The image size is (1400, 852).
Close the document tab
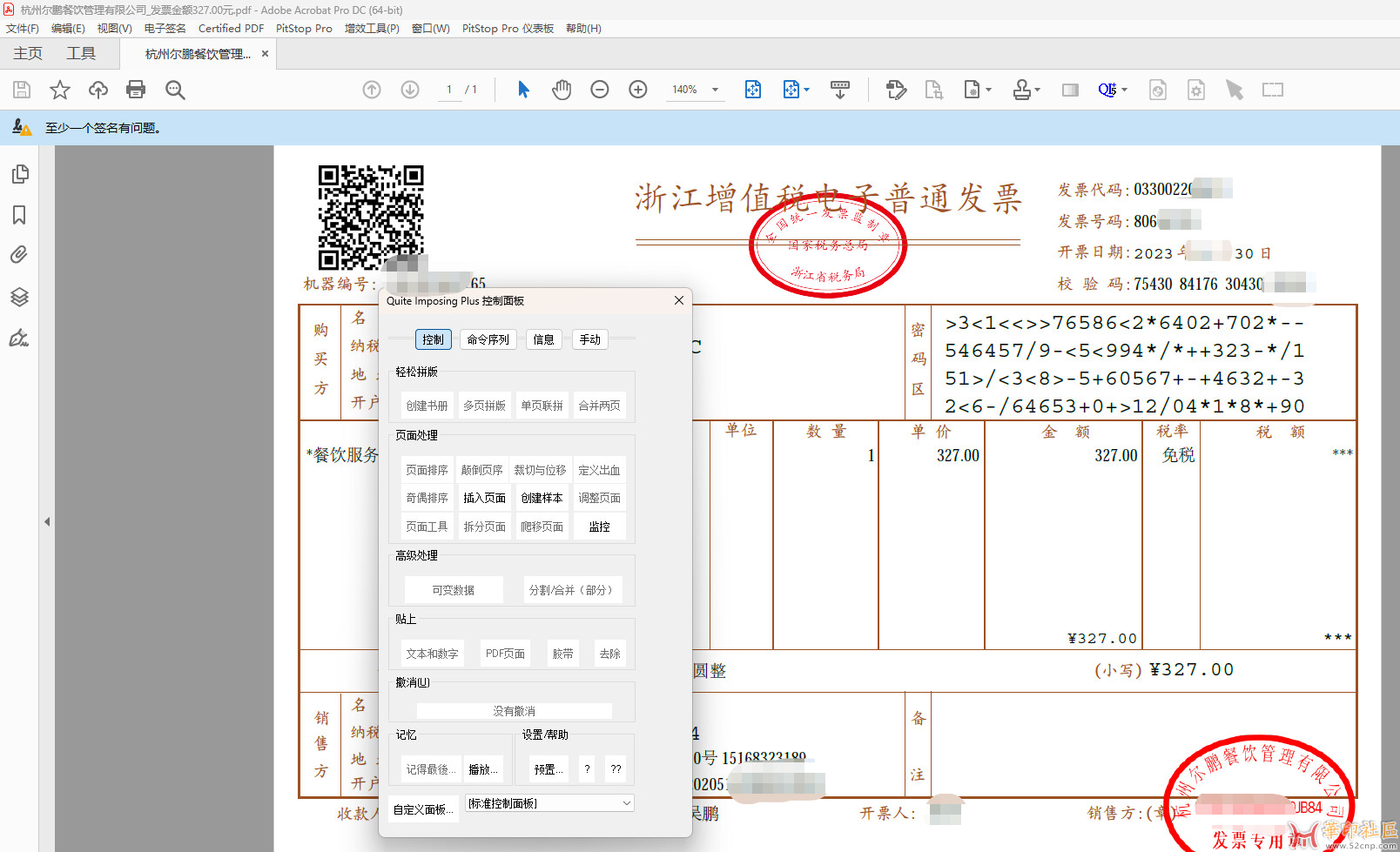coord(265,54)
